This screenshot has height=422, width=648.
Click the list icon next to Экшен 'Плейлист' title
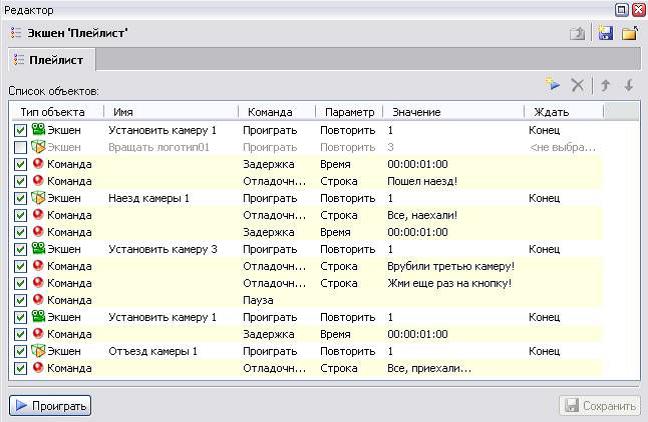16,33
